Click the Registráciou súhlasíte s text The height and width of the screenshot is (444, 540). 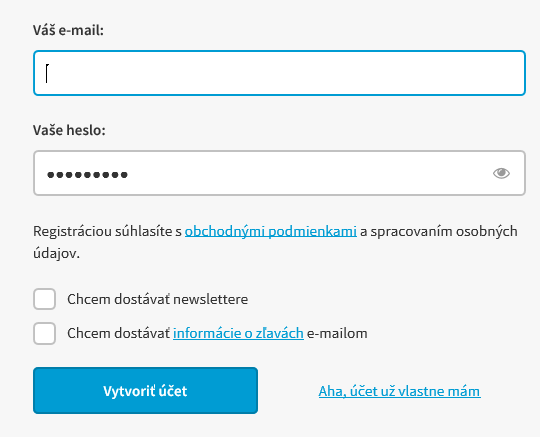pyautogui.click(x=107, y=231)
